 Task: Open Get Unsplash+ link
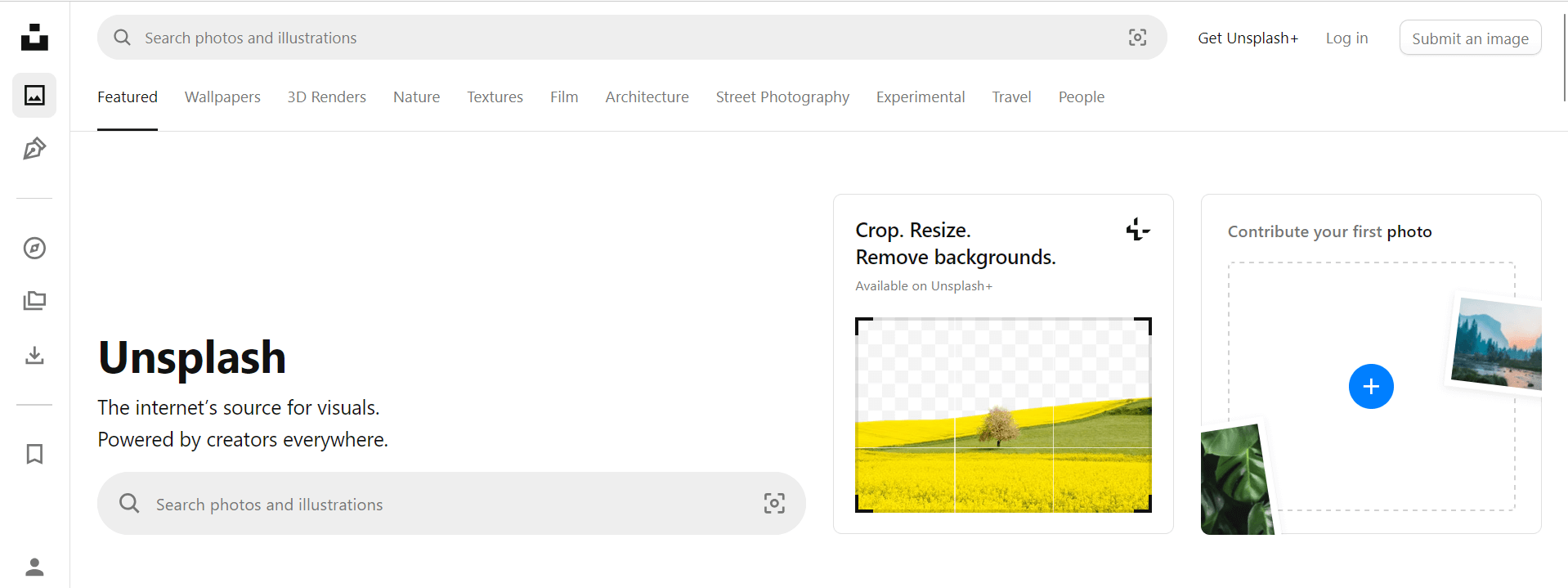1248,38
